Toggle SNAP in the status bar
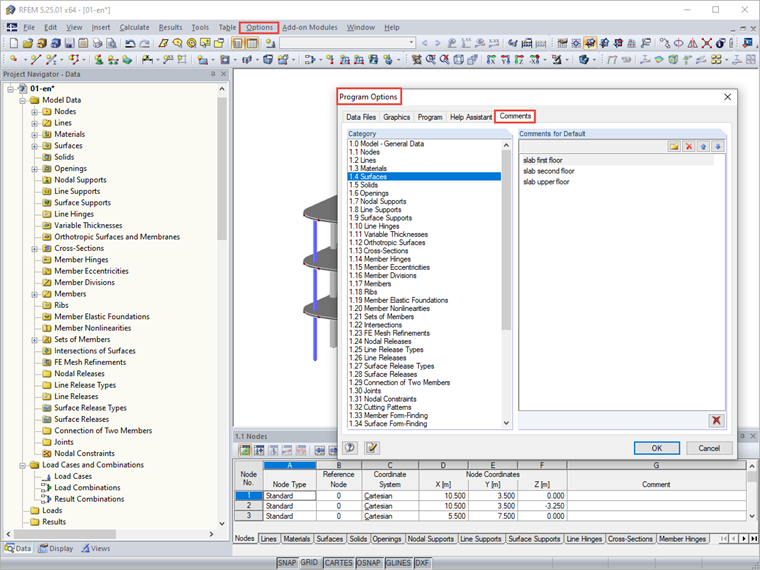This screenshot has height=570, width=760. pyautogui.click(x=286, y=563)
